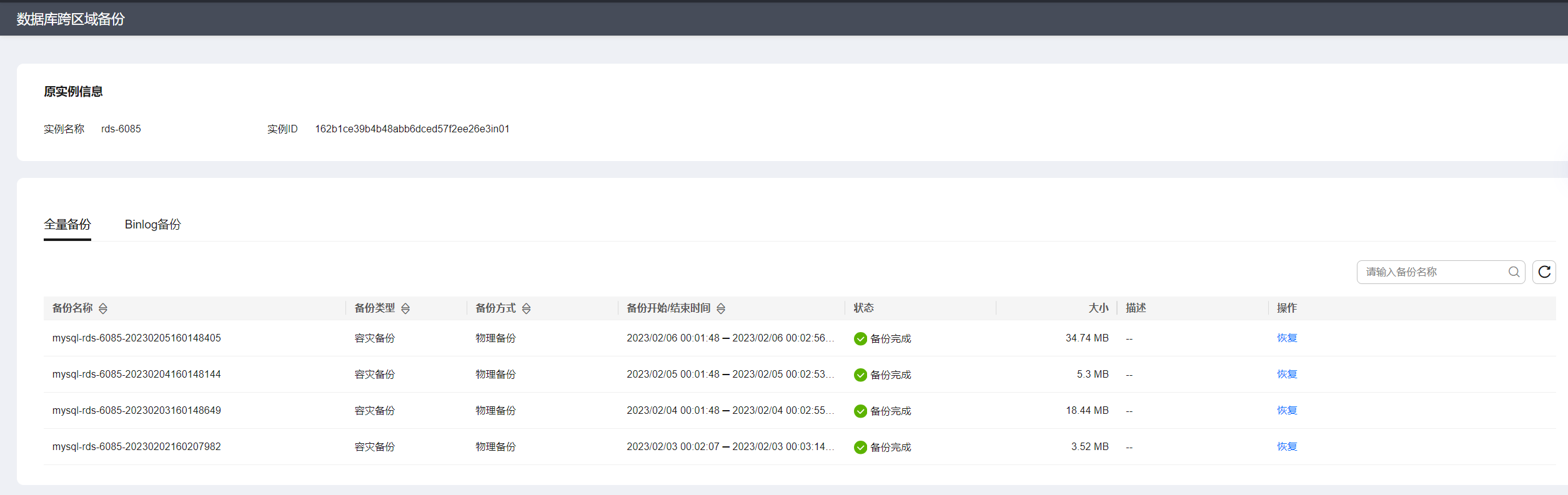Click green status icon for backup 20230202160207982
The width and height of the screenshot is (1568, 495).
[x=860, y=448]
